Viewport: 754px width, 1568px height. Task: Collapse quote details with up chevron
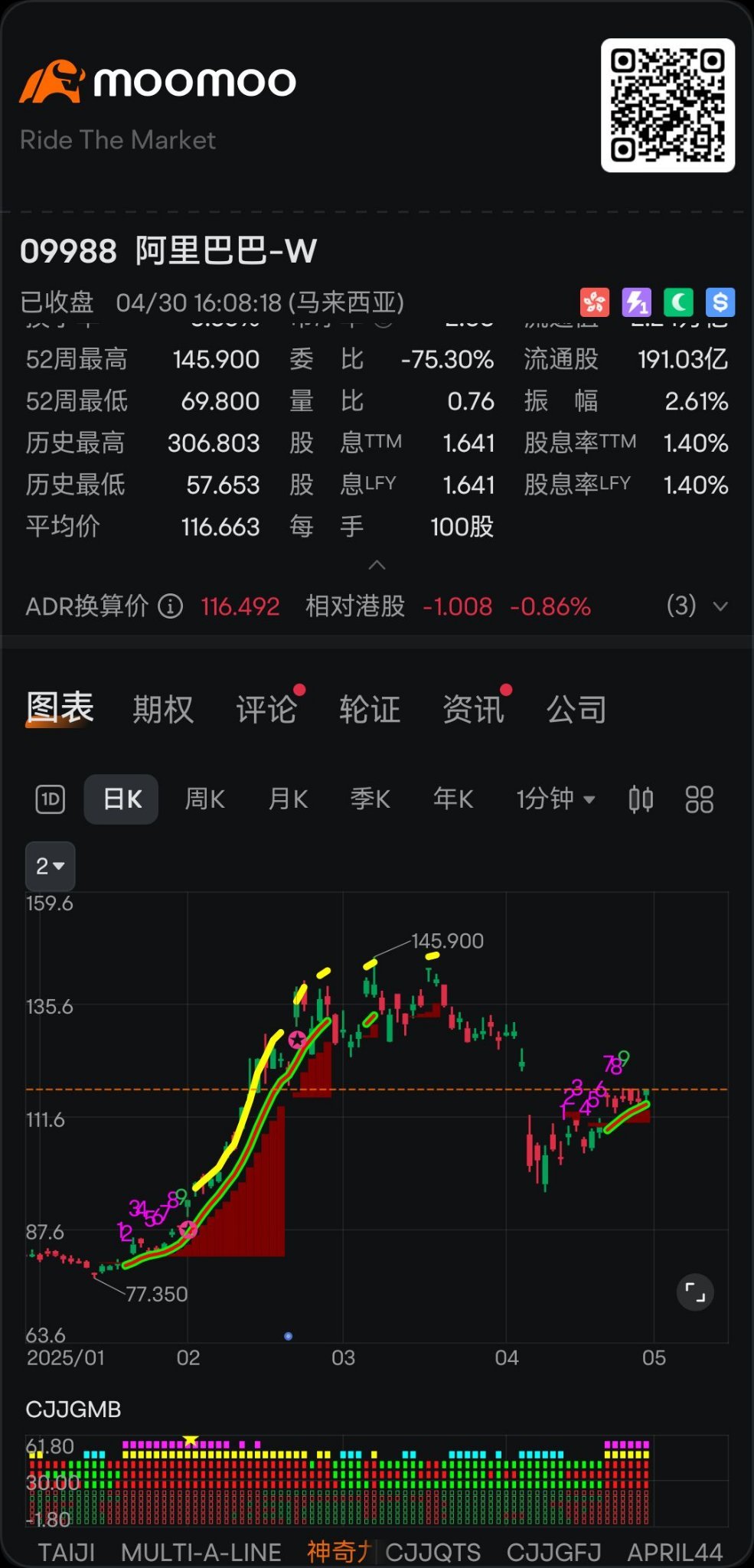click(x=377, y=565)
